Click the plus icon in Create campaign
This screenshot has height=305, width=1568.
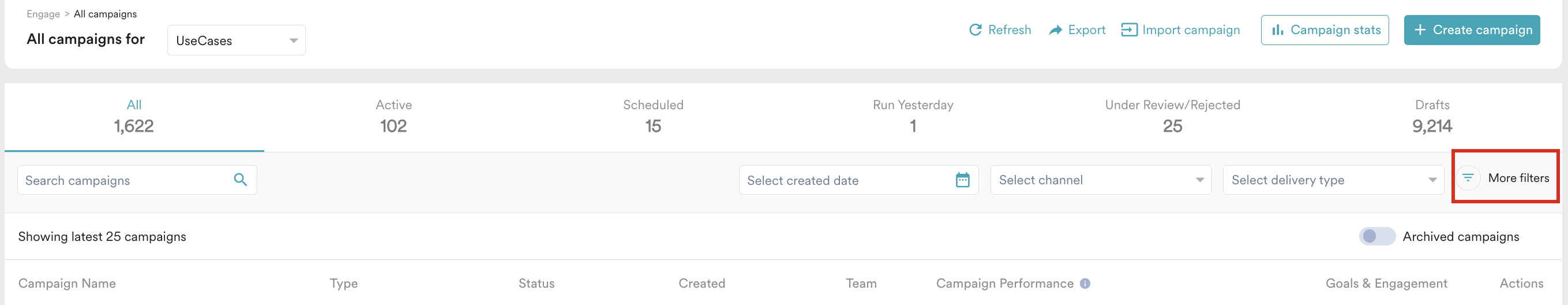click(x=1420, y=30)
